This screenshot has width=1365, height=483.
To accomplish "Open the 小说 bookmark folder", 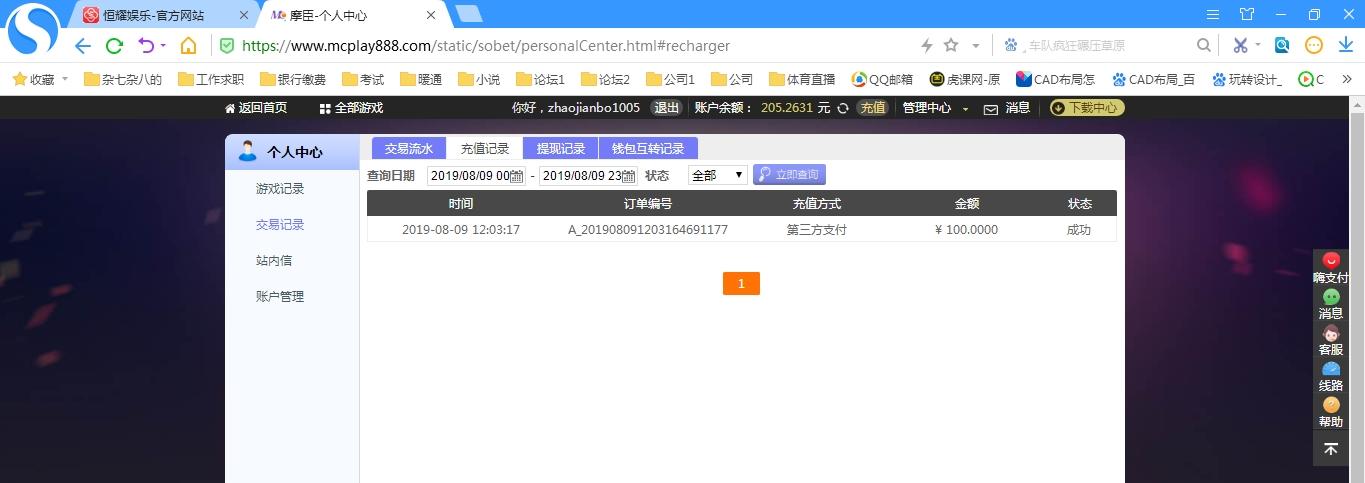I will coord(479,79).
